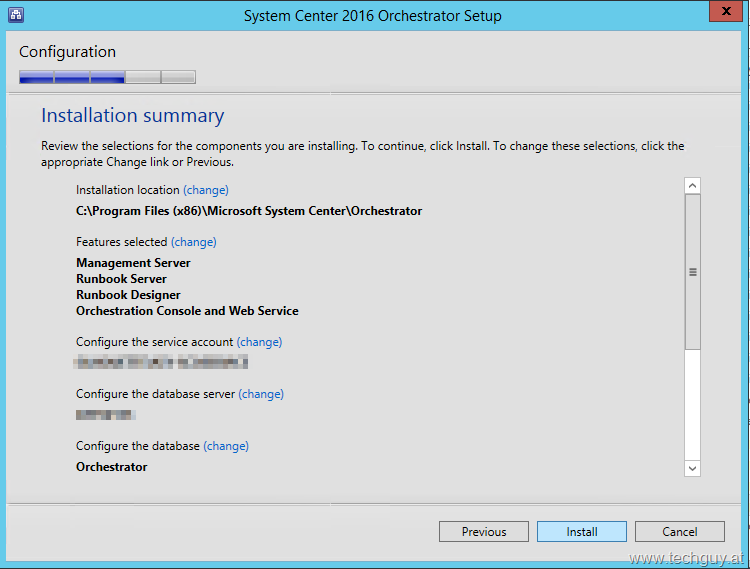Click the Configuration progress bar
This screenshot has height=569, width=750.
tap(107, 77)
